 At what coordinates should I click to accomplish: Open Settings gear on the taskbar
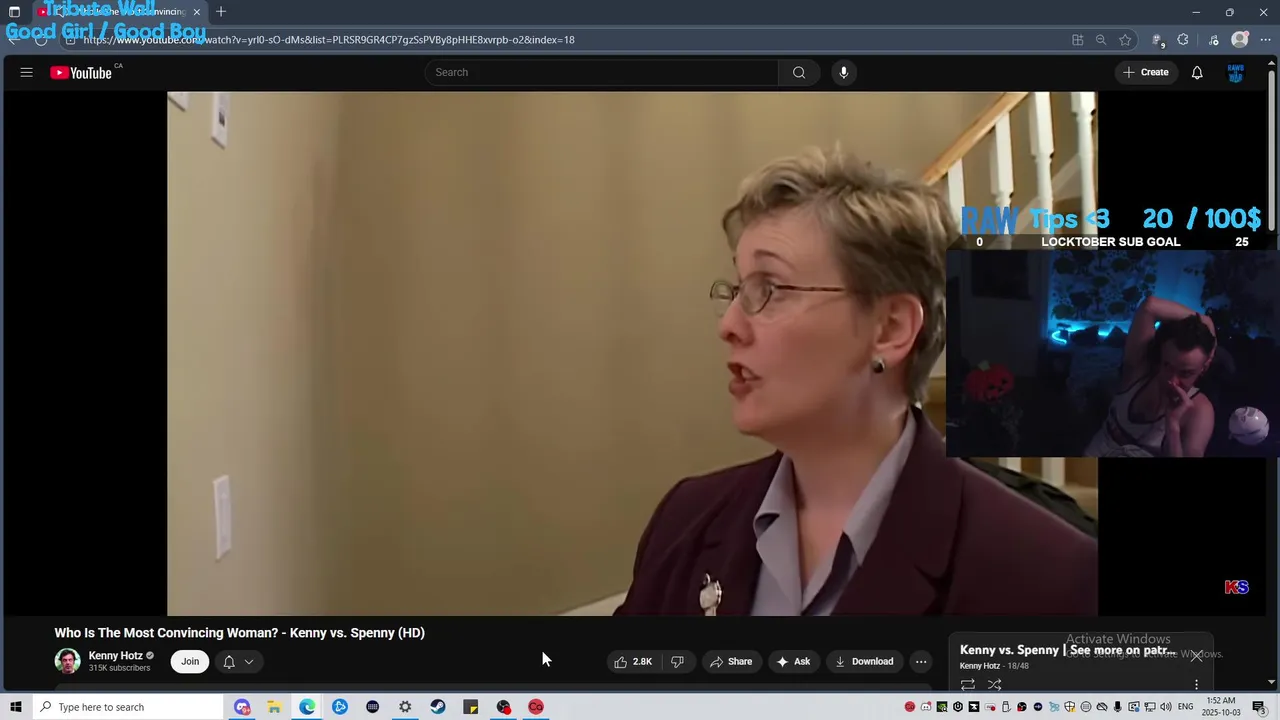tap(405, 707)
